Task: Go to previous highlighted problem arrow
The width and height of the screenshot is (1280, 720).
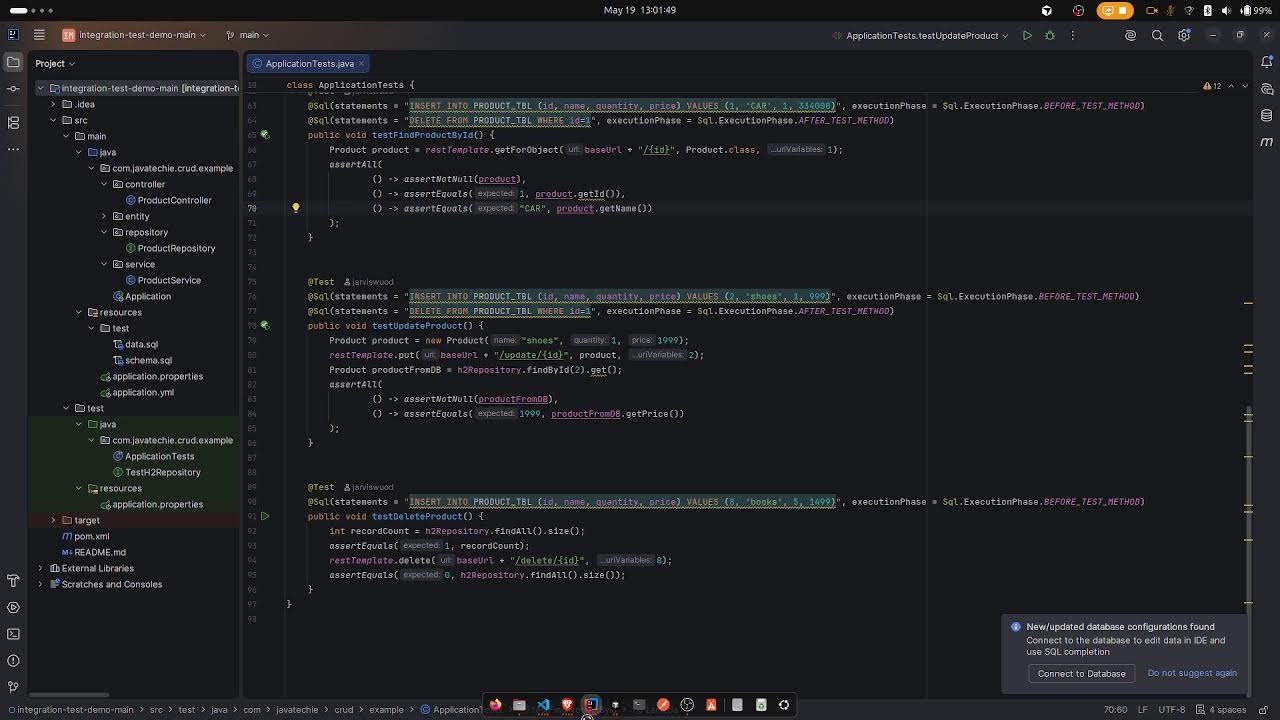Action: [x=1231, y=86]
